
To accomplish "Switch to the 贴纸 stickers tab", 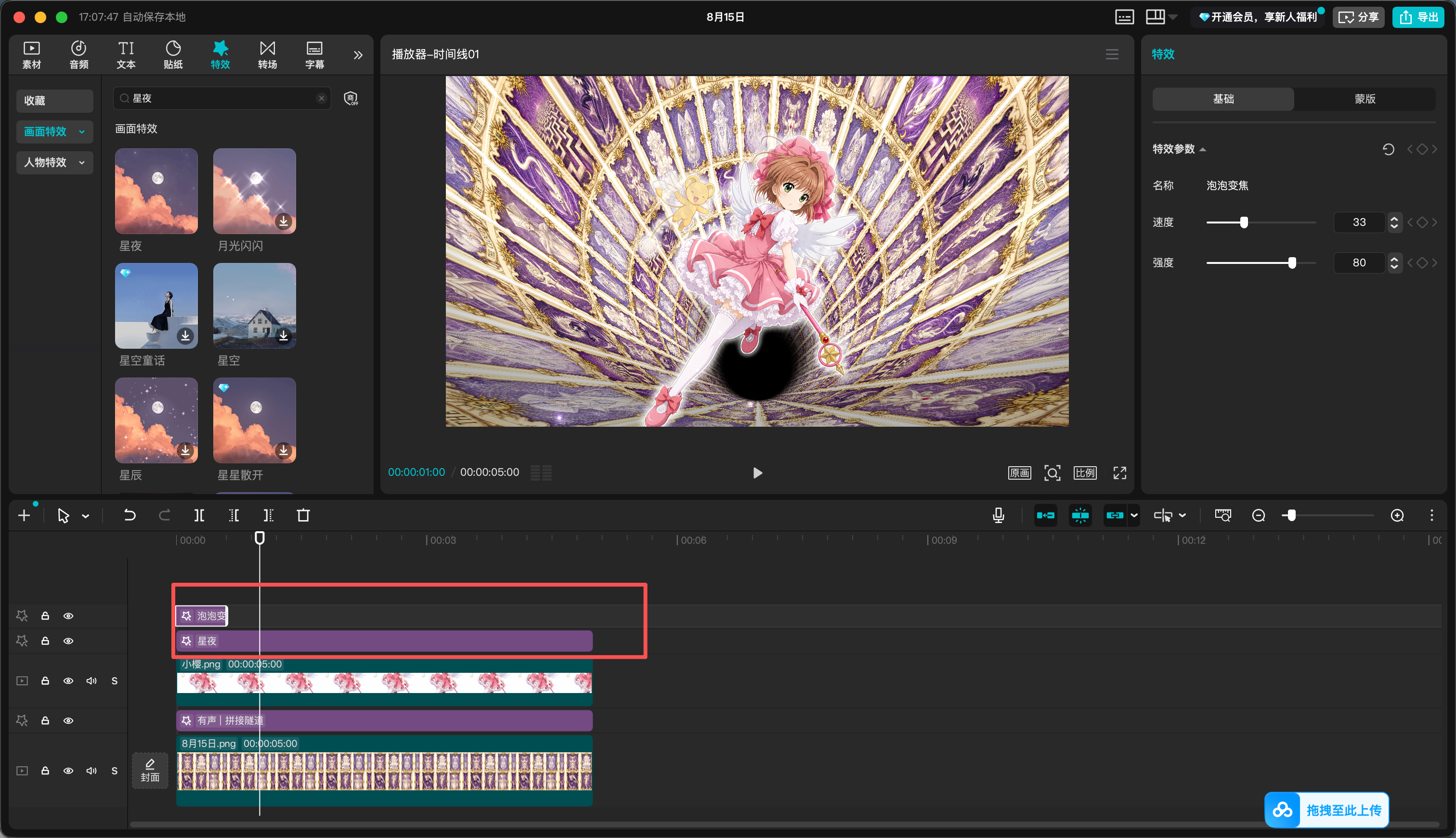I will click(x=173, y=55).
